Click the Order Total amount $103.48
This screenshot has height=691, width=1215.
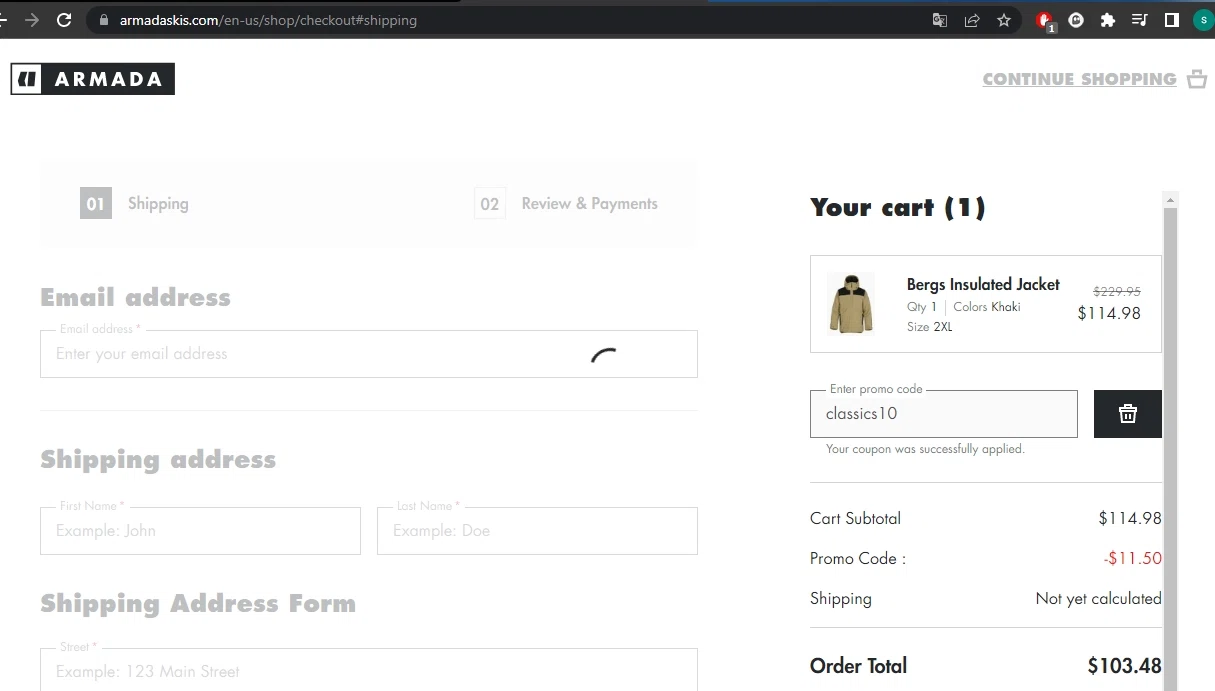pyautogui.click(x=1124, y=666)
